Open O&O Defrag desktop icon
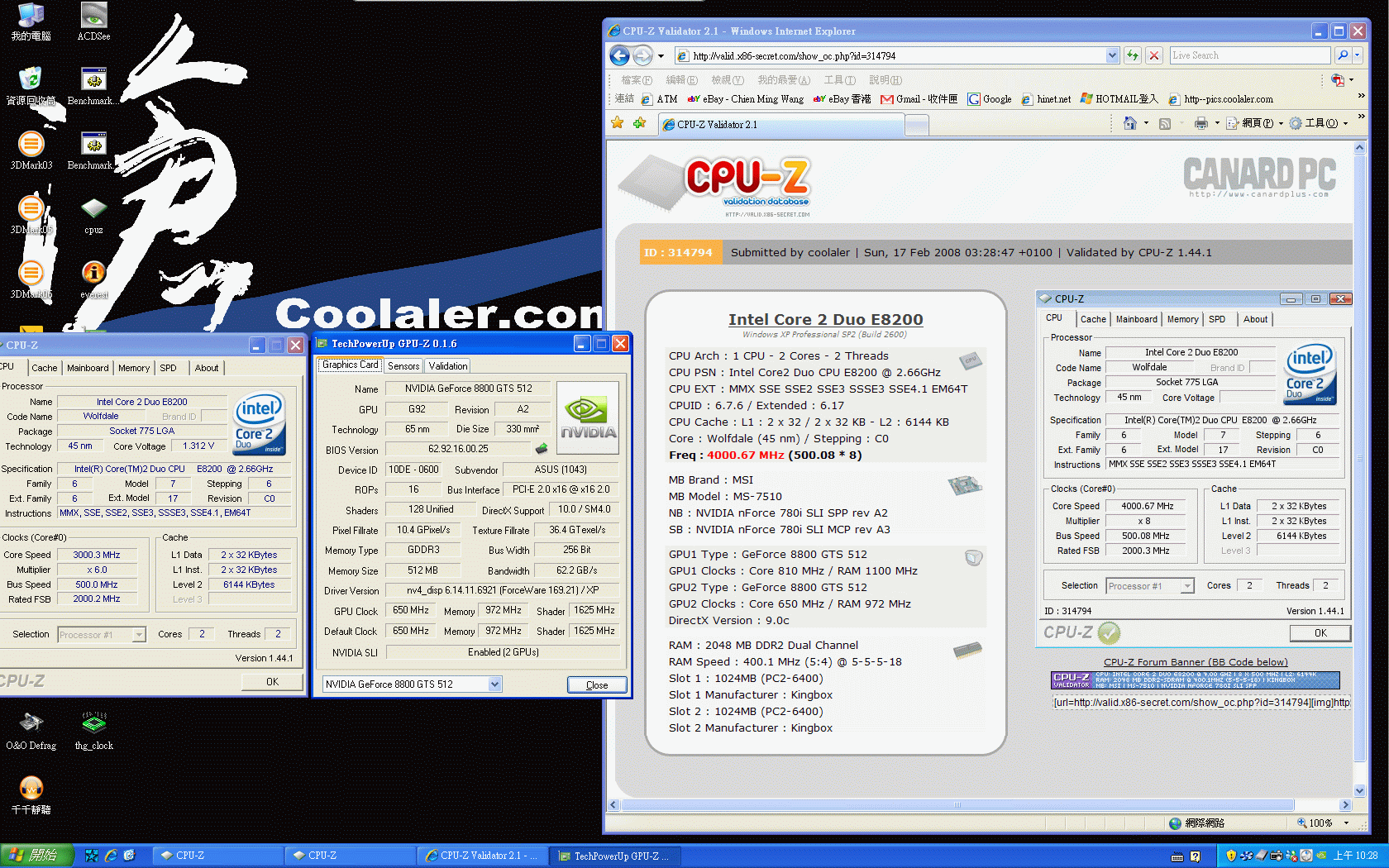The height and width of the screenshot is (868, 1389). [x=31, y=731]
